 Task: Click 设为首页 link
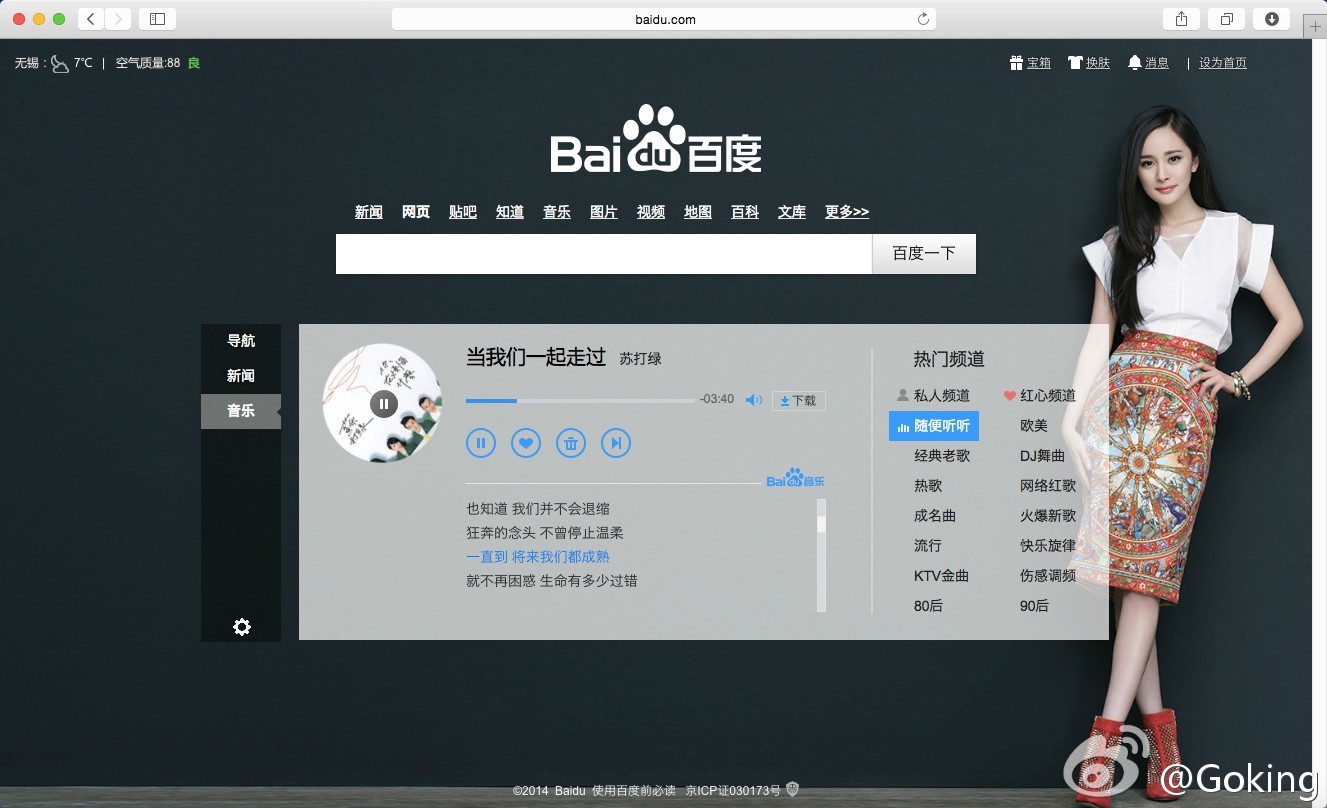[x=1223, y=62]
